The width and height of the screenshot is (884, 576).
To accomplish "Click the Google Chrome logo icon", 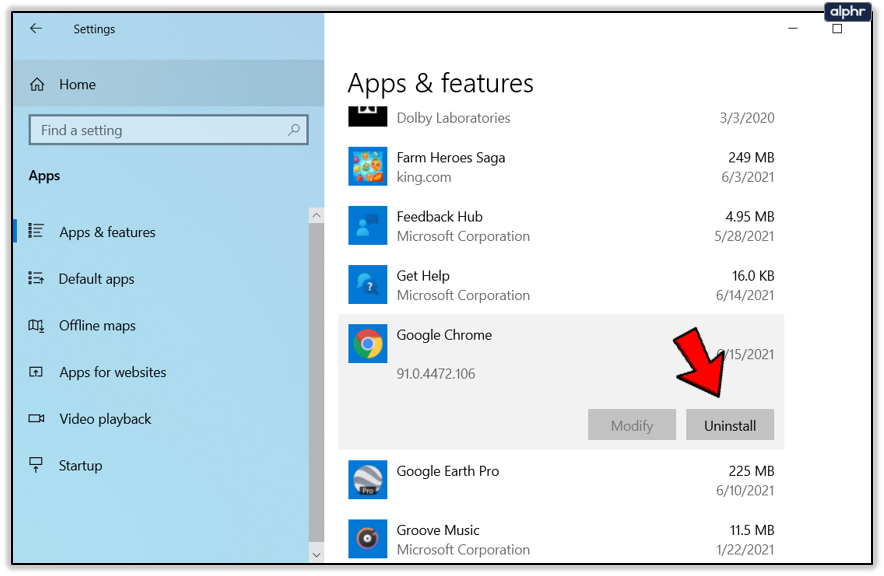I will tap(368, 344).
